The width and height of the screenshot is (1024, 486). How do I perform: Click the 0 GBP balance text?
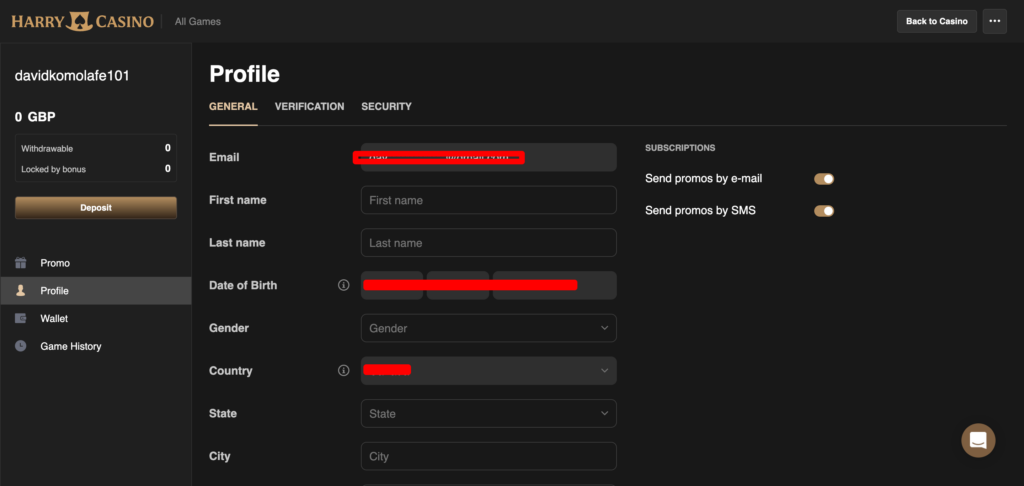pos(35,118)
